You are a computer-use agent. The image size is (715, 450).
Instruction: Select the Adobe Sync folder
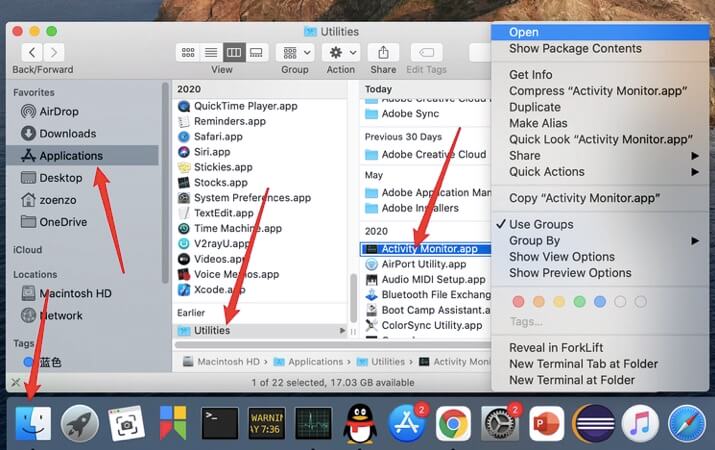point(402,114)
